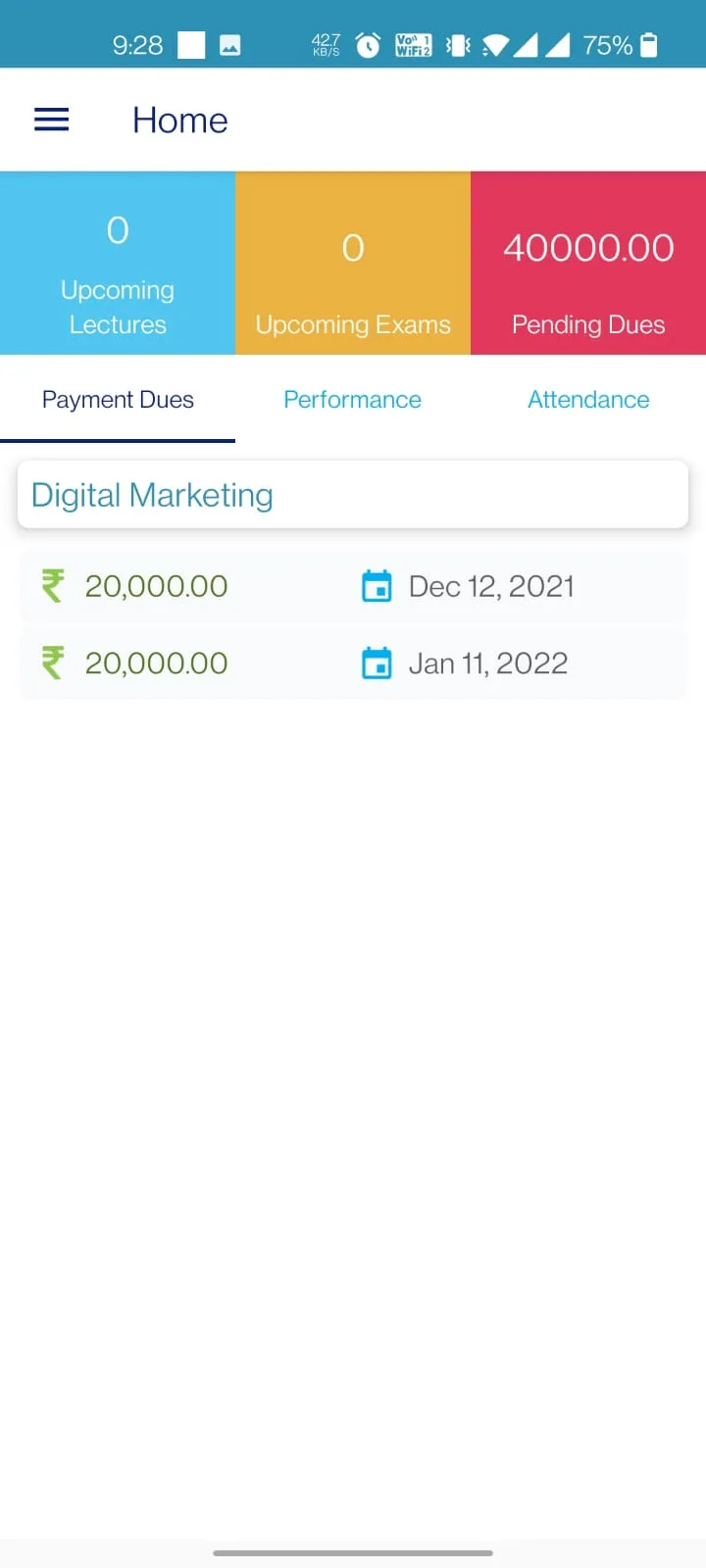Switch to the Performance tab

click(x=352, y=400)
